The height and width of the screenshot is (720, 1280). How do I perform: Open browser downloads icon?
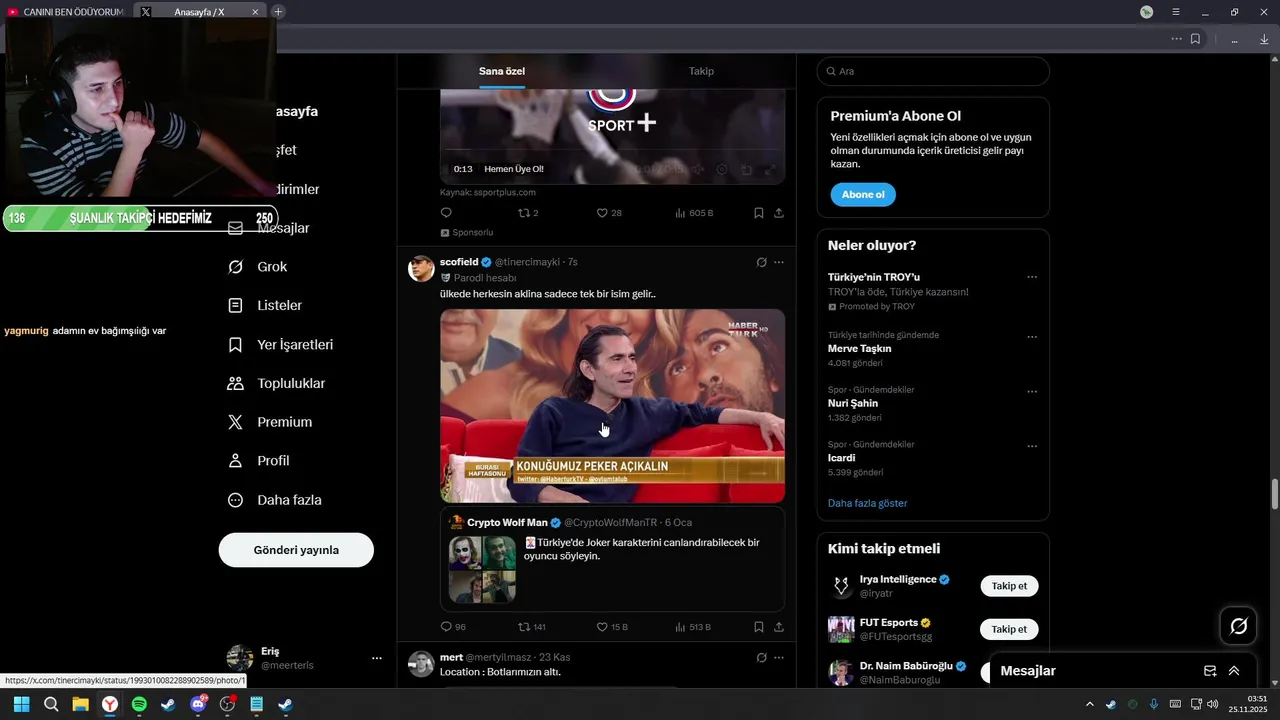click(1264, 39)
